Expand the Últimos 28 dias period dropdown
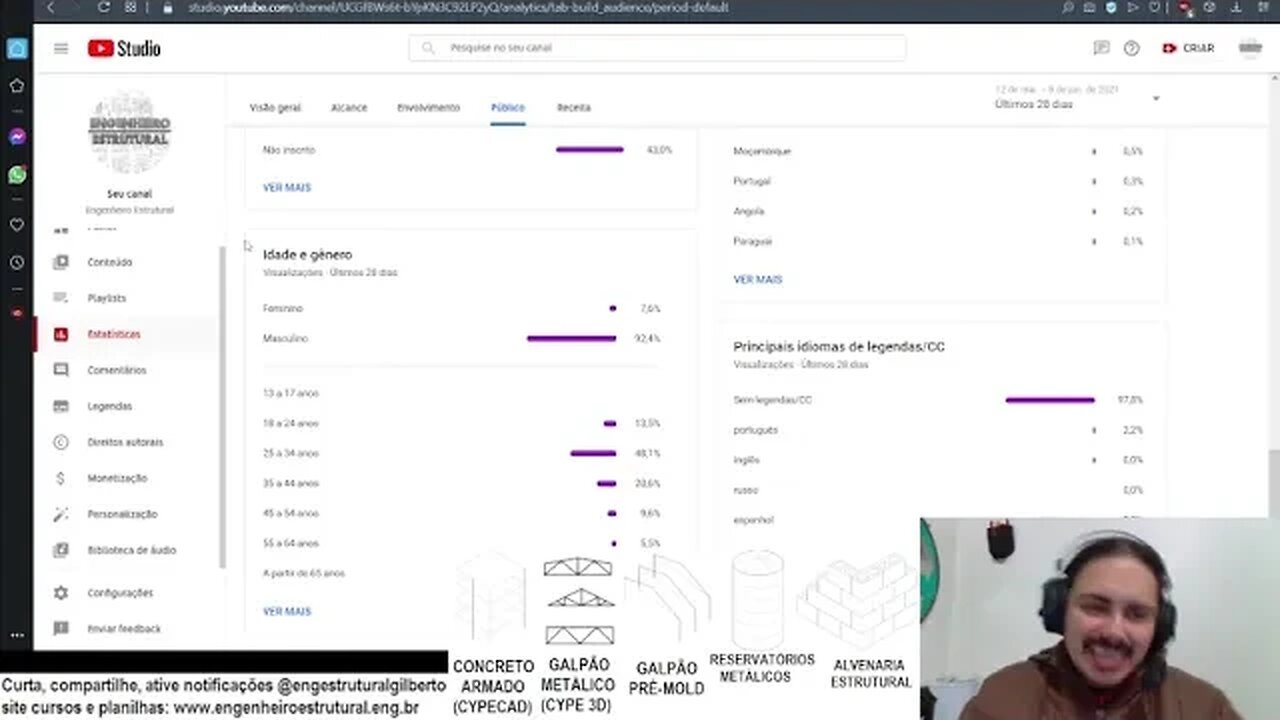1280x720 pixels. (1156, 98)
